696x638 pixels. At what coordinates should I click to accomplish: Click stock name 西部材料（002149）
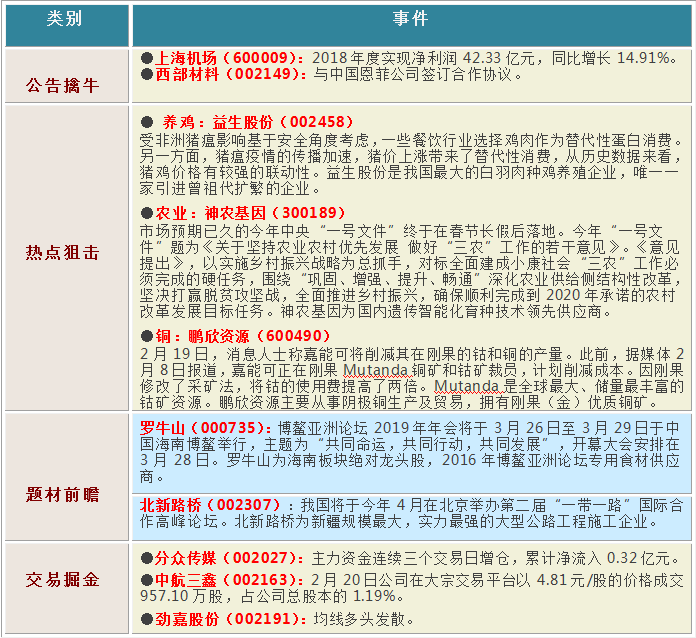click(x=227, y=74)
